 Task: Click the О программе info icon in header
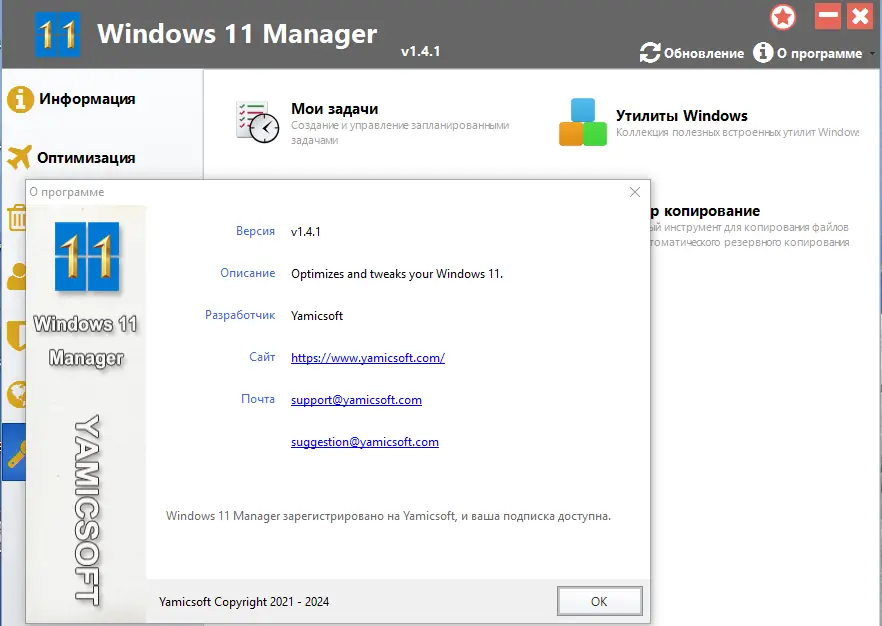[x=763, y=52]
